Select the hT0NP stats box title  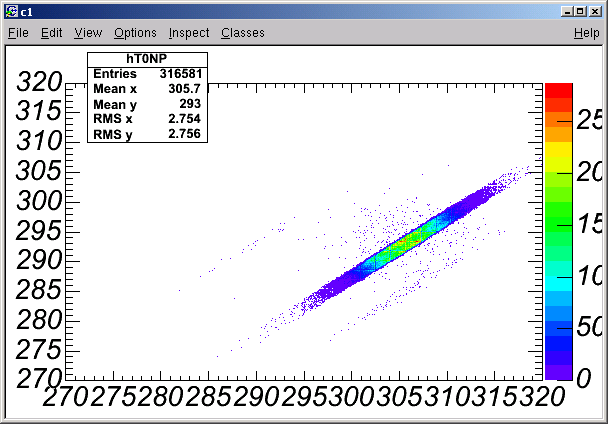(147, 59)
